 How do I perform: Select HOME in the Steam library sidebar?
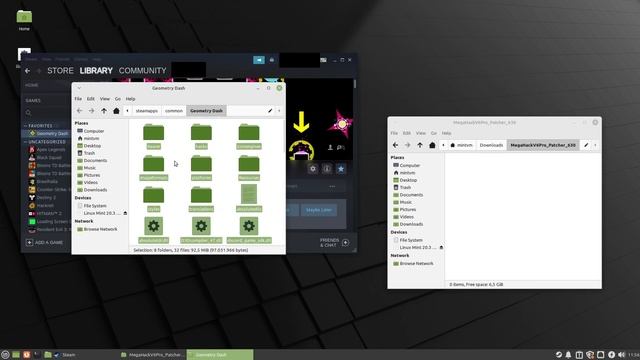pos(32,85)
